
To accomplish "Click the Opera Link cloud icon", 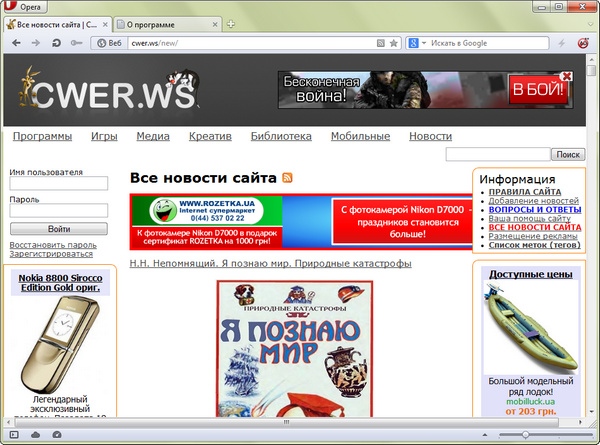I will pos(35,435).
